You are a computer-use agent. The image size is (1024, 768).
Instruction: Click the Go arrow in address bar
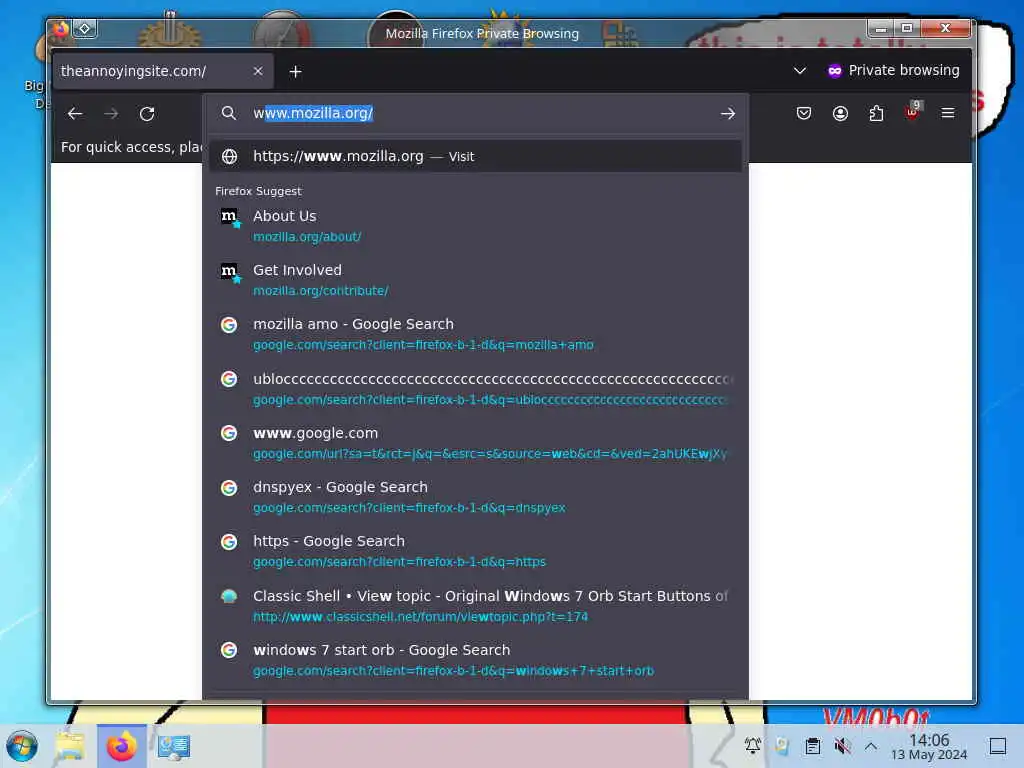click(728, 114)
